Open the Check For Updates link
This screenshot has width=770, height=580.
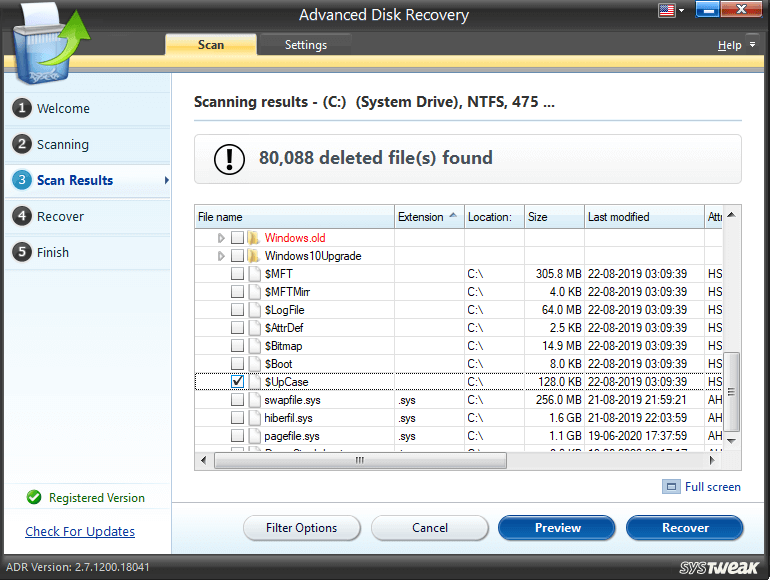pyautogui.click(x=80, y=531)
